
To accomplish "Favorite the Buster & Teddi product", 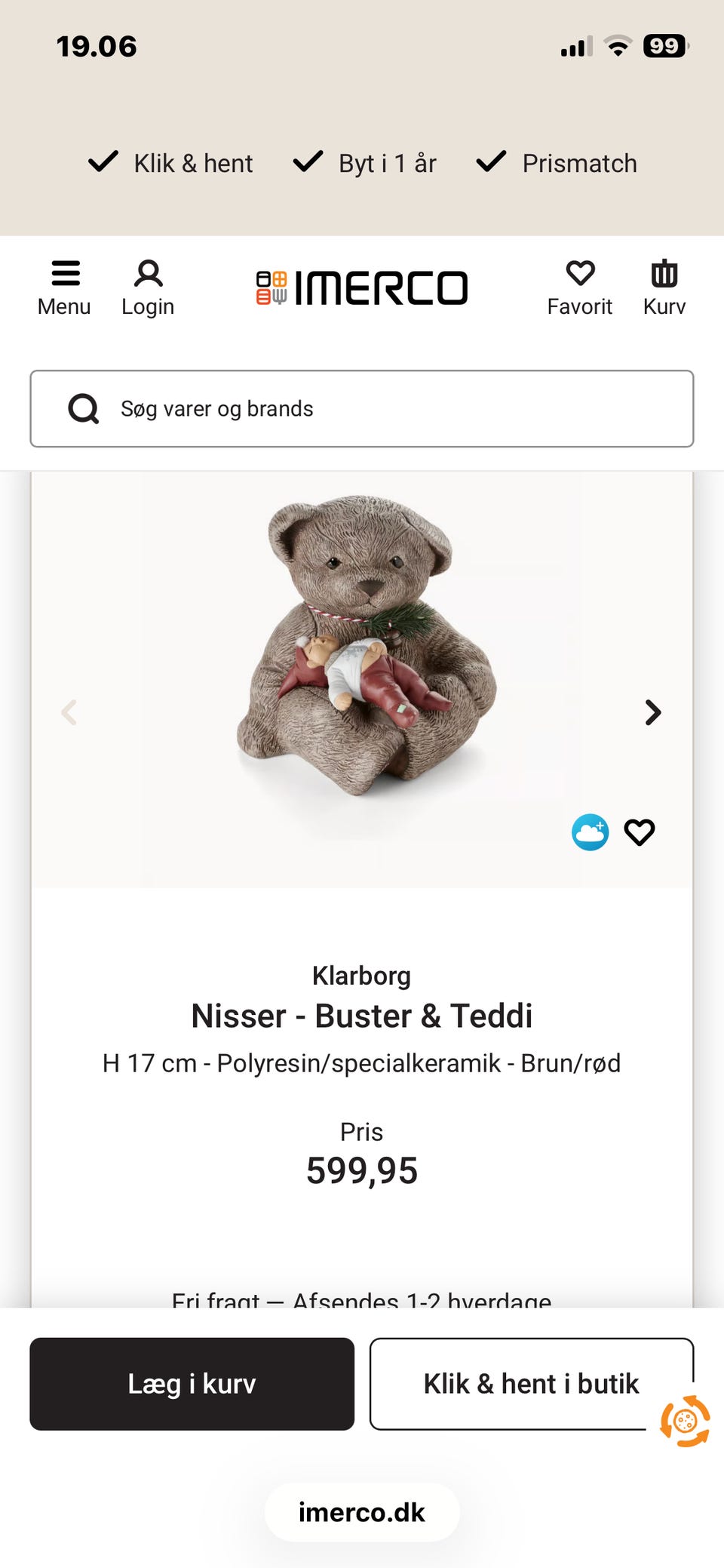I will click(x=640, y=832).
